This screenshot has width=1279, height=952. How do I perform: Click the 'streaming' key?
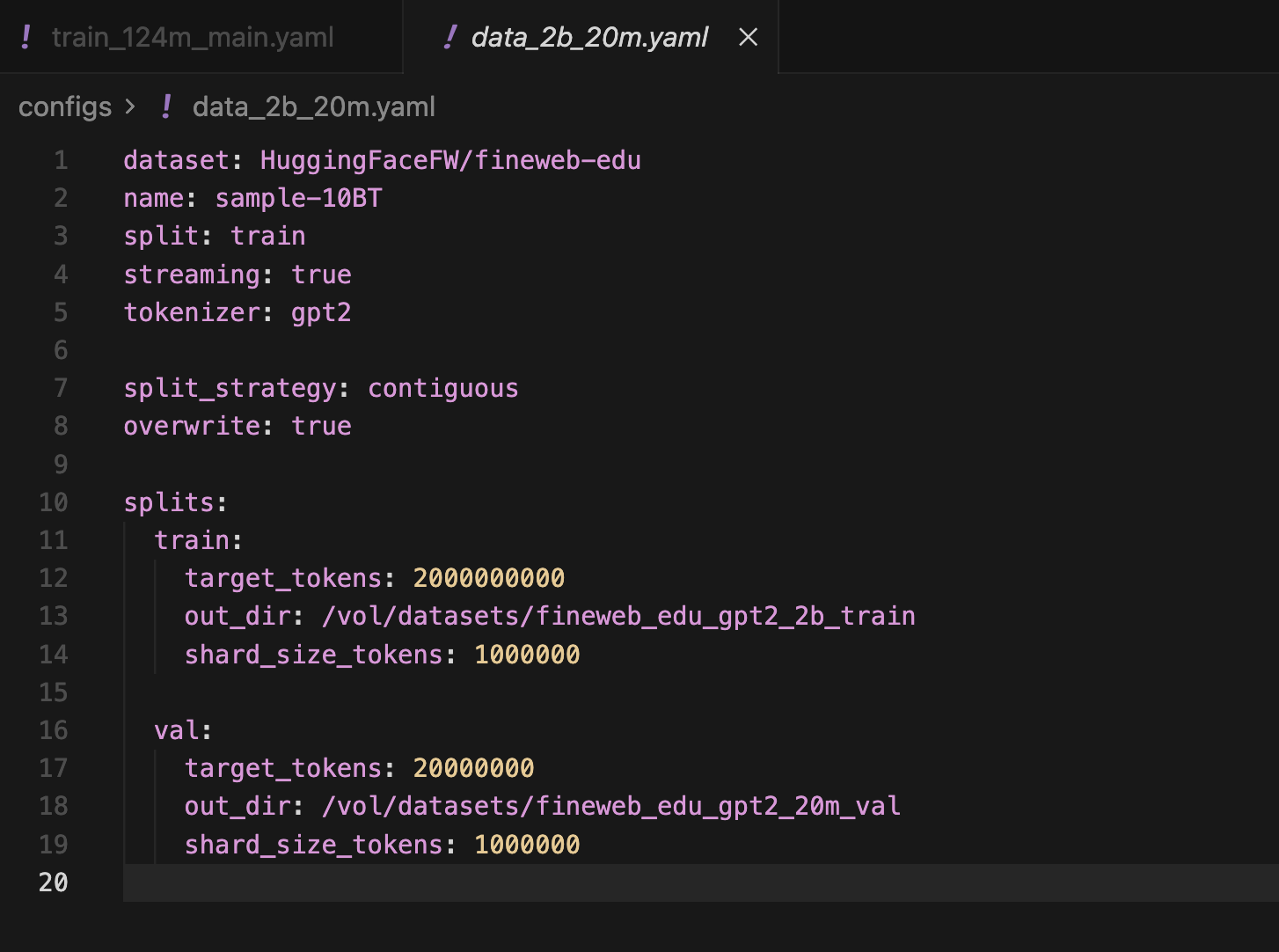point(192,275)
